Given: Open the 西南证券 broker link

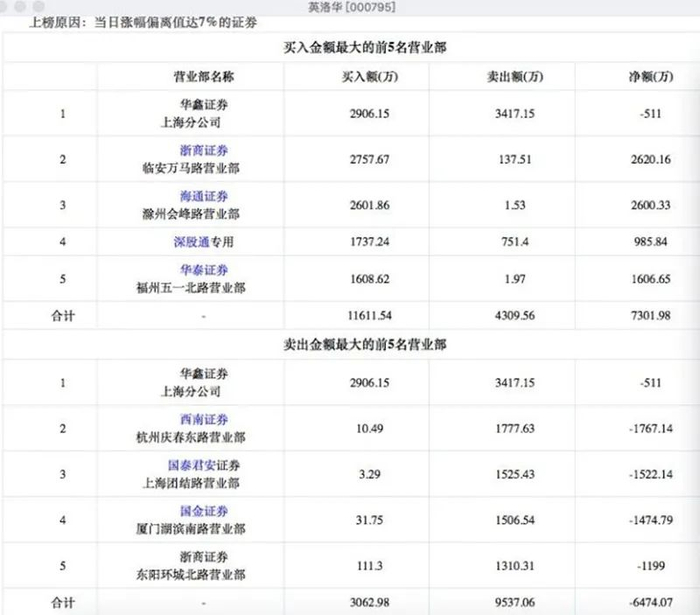Looking at the screenshot, I should pyautogui.click(x=204, y=419).
